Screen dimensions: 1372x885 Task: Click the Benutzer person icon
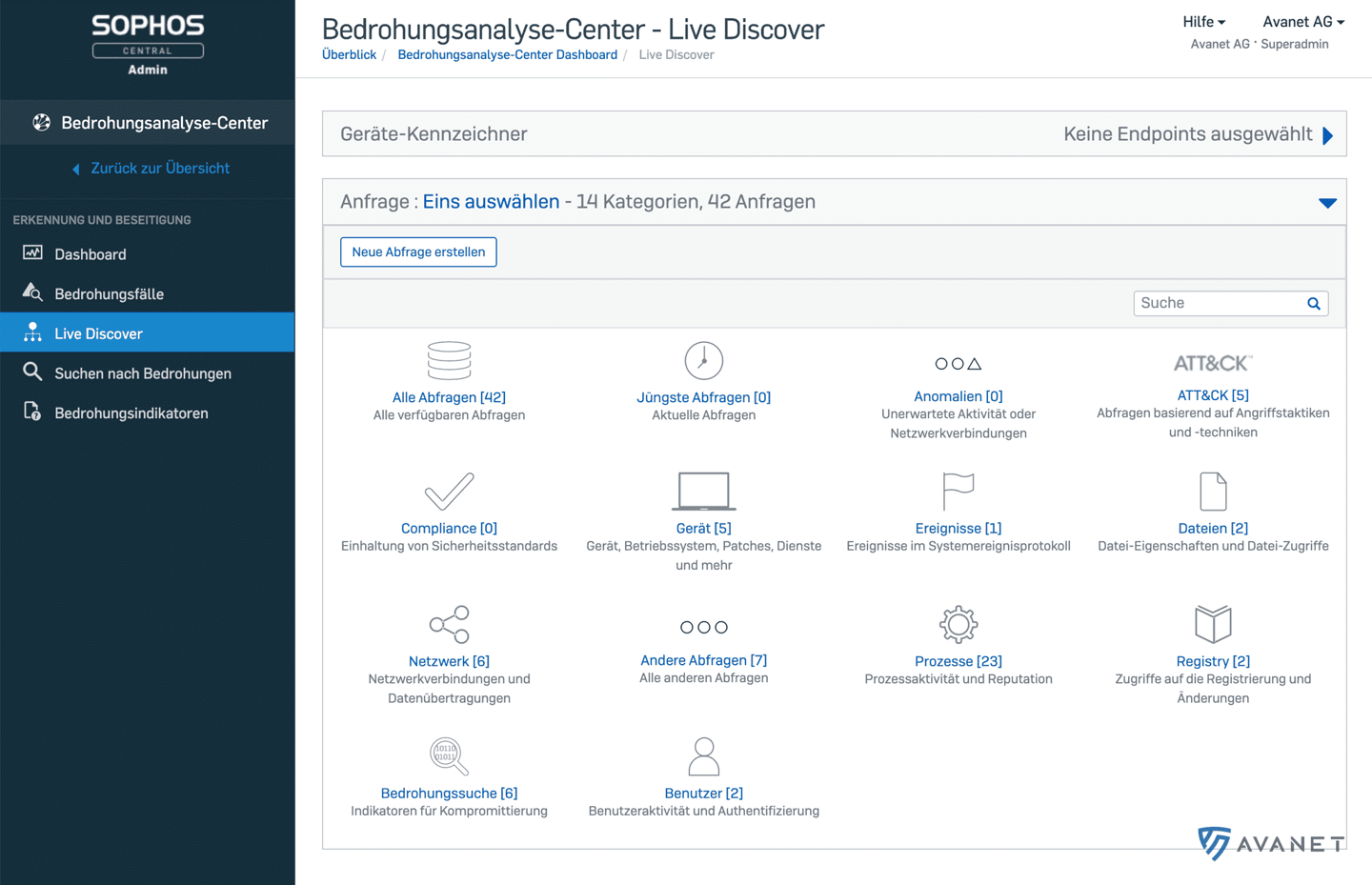click(704, 756)
